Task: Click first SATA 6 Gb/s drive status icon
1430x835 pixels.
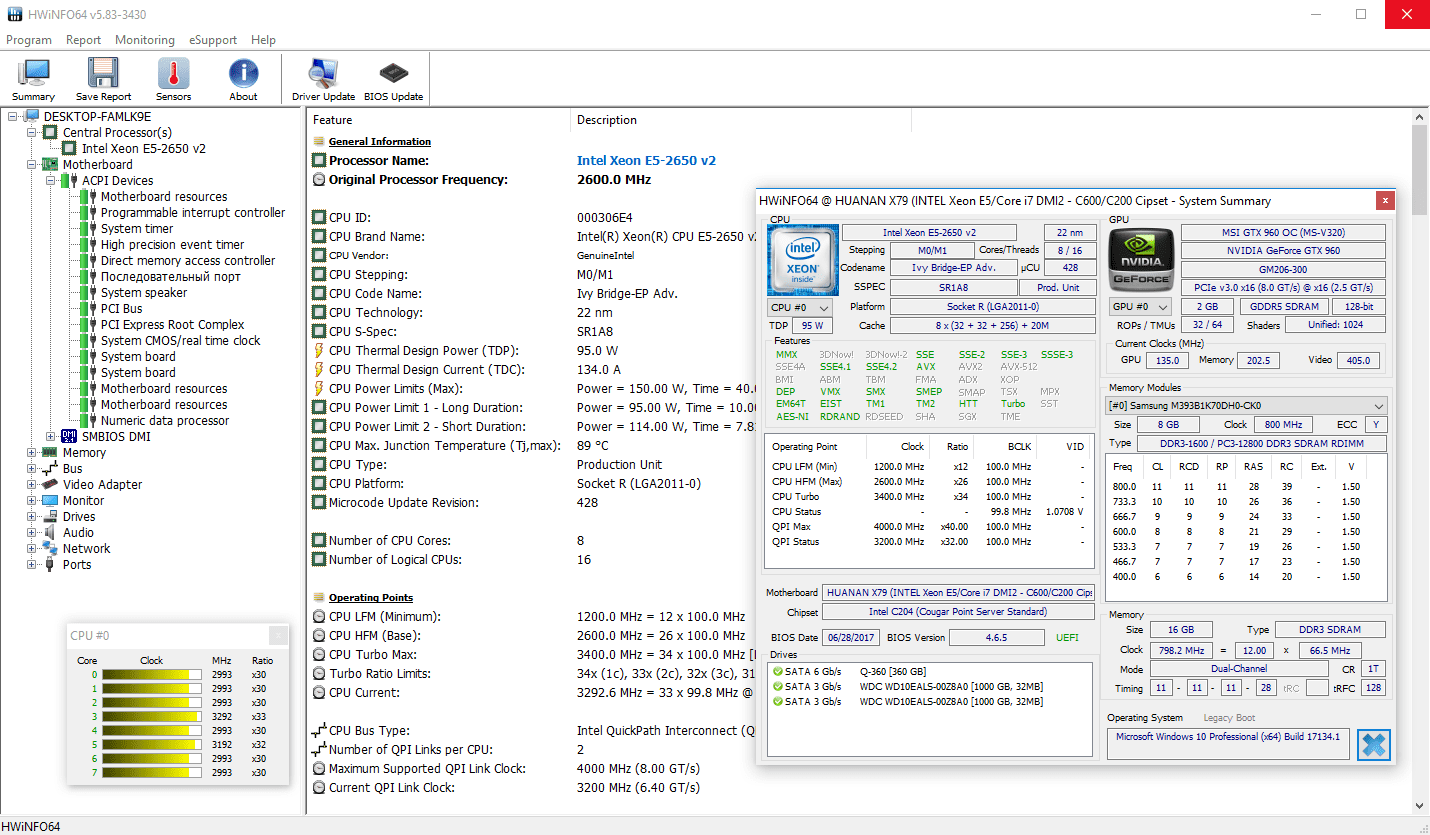Action: coord(778,672)
